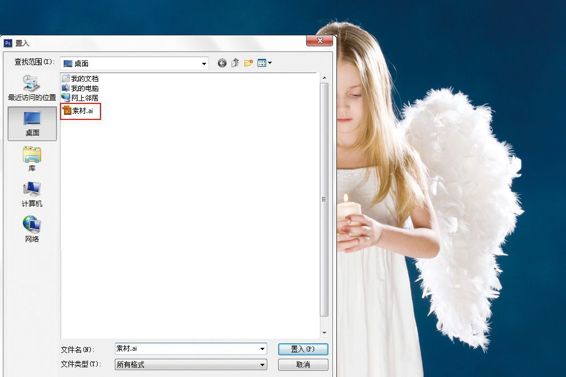Select 桌面 in the places sidebar

pyautogui.click(x=32, y=124)
